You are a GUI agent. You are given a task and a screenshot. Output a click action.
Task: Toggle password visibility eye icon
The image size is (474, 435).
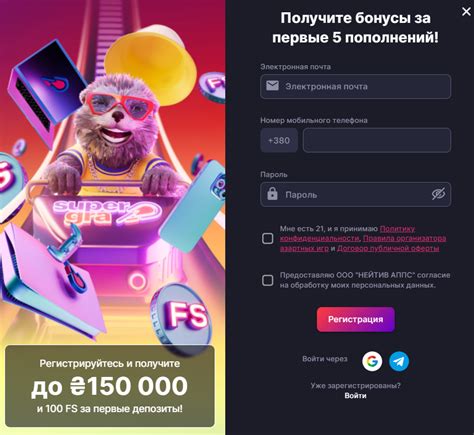coord(438,194)
